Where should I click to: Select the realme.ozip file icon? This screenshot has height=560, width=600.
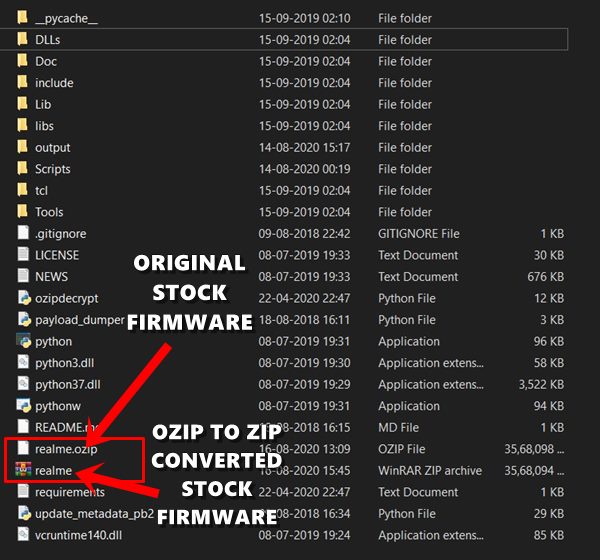23,448
